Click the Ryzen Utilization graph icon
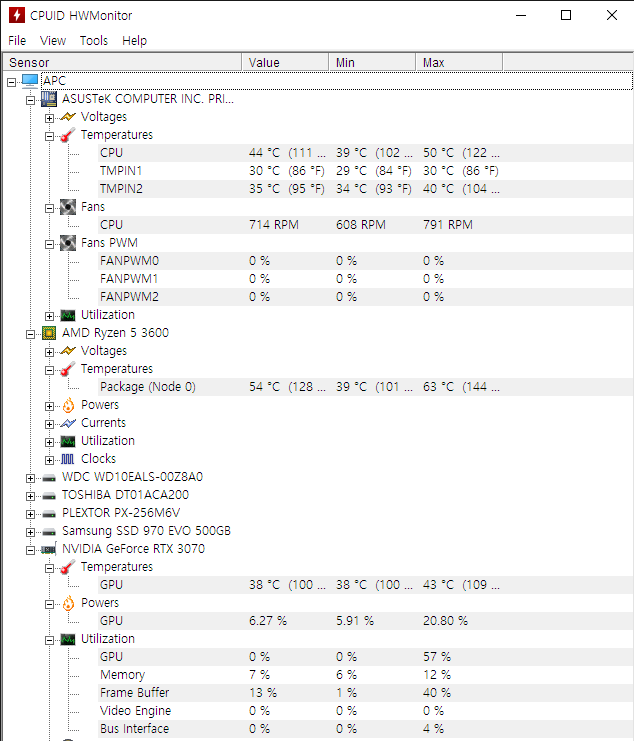634x741 pixels. coord(68,441)
